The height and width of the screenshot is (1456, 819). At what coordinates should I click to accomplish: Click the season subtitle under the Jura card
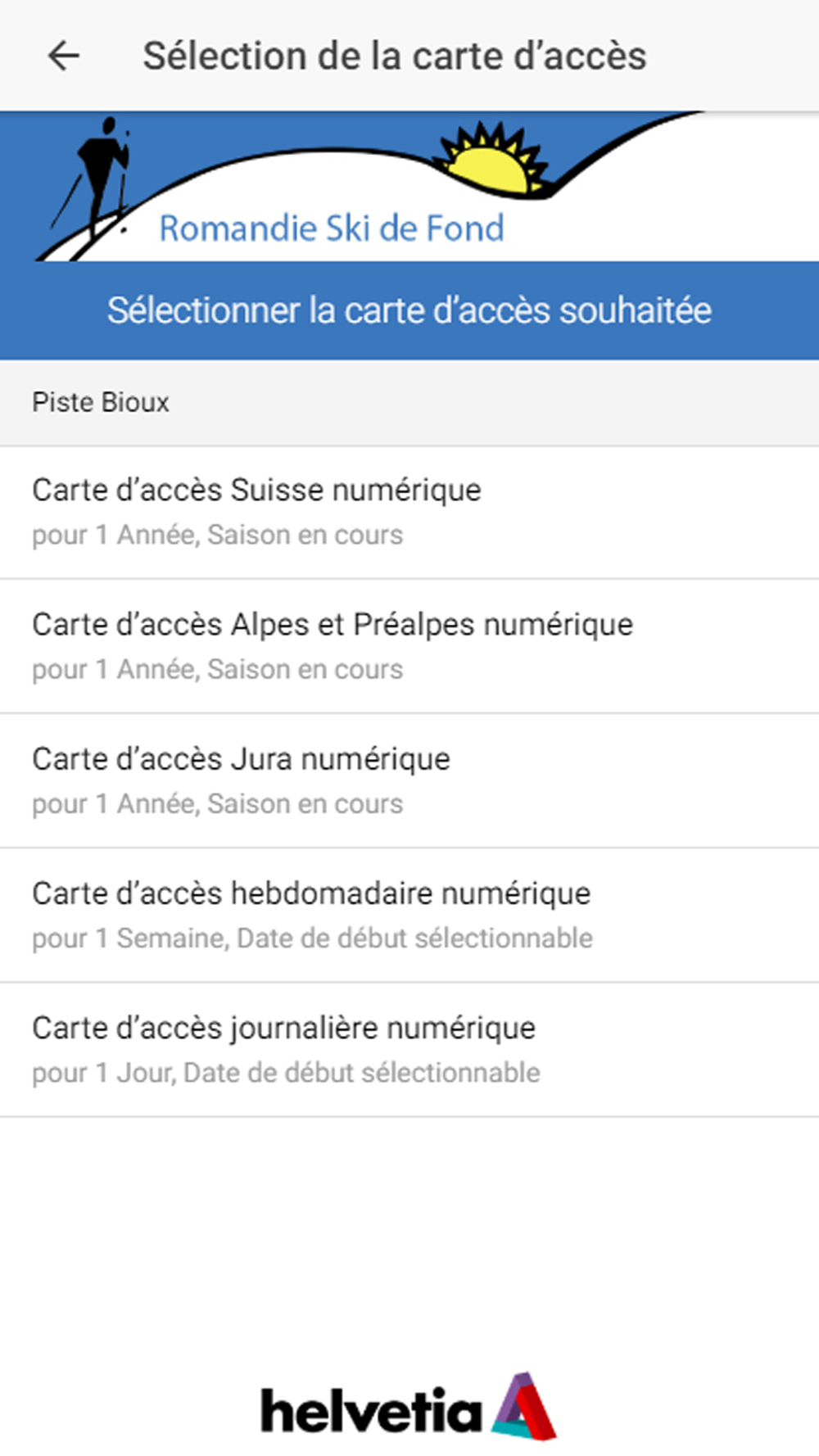coord(218,804)
